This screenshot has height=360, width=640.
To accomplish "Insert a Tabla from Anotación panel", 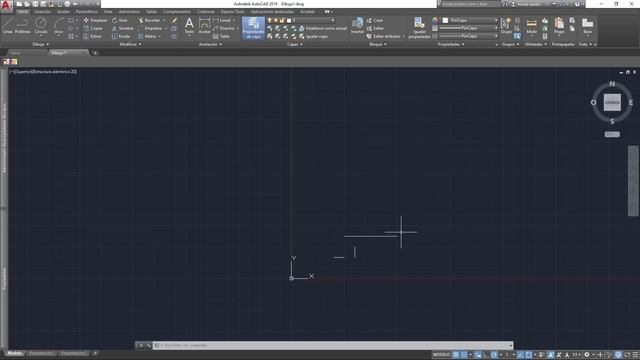I will pyautogui.click(x=221, y=36).
